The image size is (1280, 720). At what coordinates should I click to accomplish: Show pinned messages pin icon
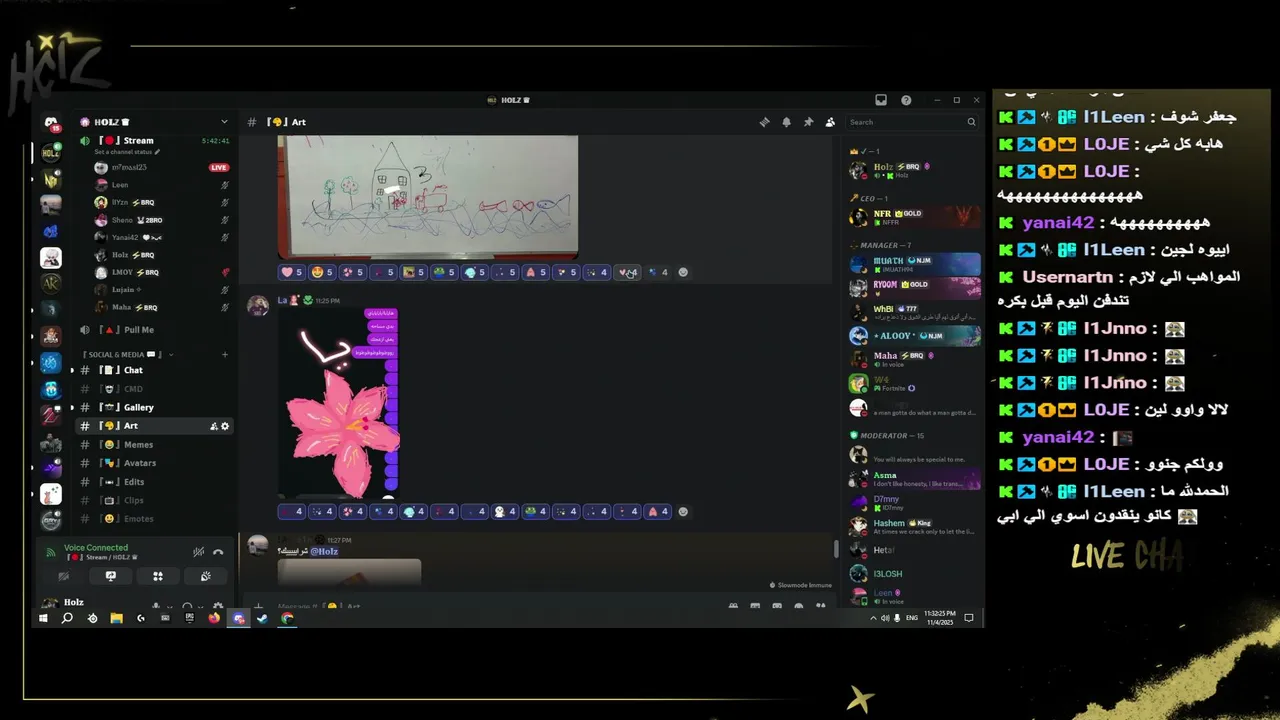point(808,122)
